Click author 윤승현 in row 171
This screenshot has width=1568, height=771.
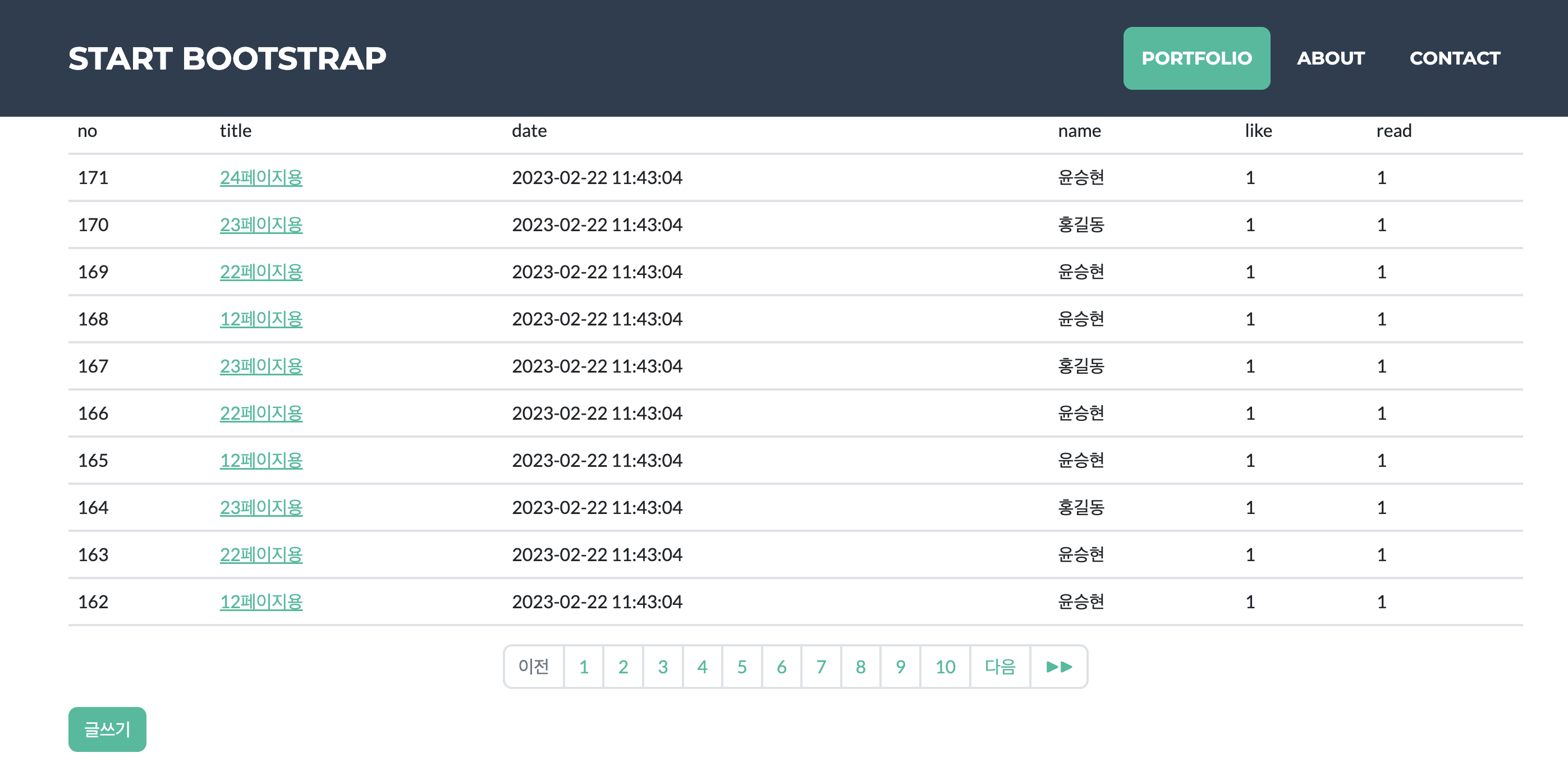click(x=1081, y=178)
